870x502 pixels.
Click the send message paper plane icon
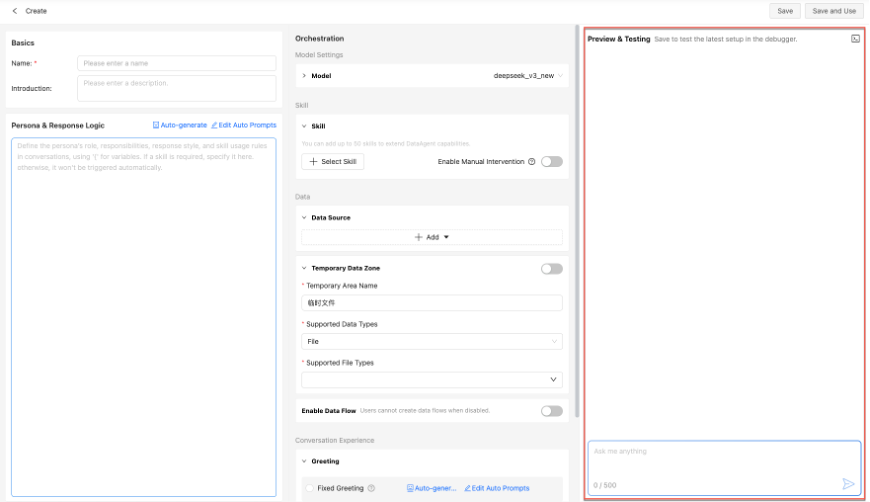pyautogui.click(x=848, y=484)
